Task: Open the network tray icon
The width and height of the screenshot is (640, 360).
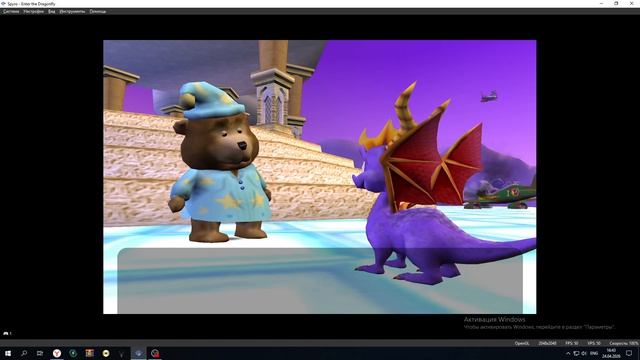Action: (x=576, y=353)
